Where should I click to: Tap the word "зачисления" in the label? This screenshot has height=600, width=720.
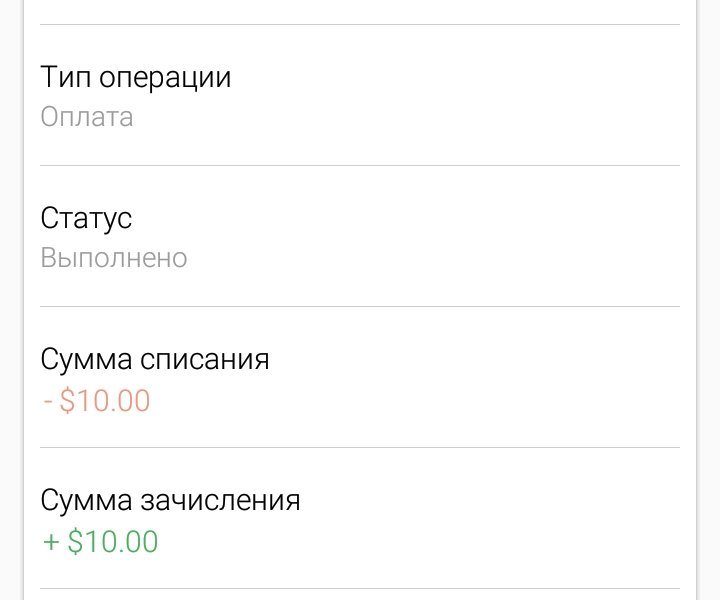(x=220, y=500)
